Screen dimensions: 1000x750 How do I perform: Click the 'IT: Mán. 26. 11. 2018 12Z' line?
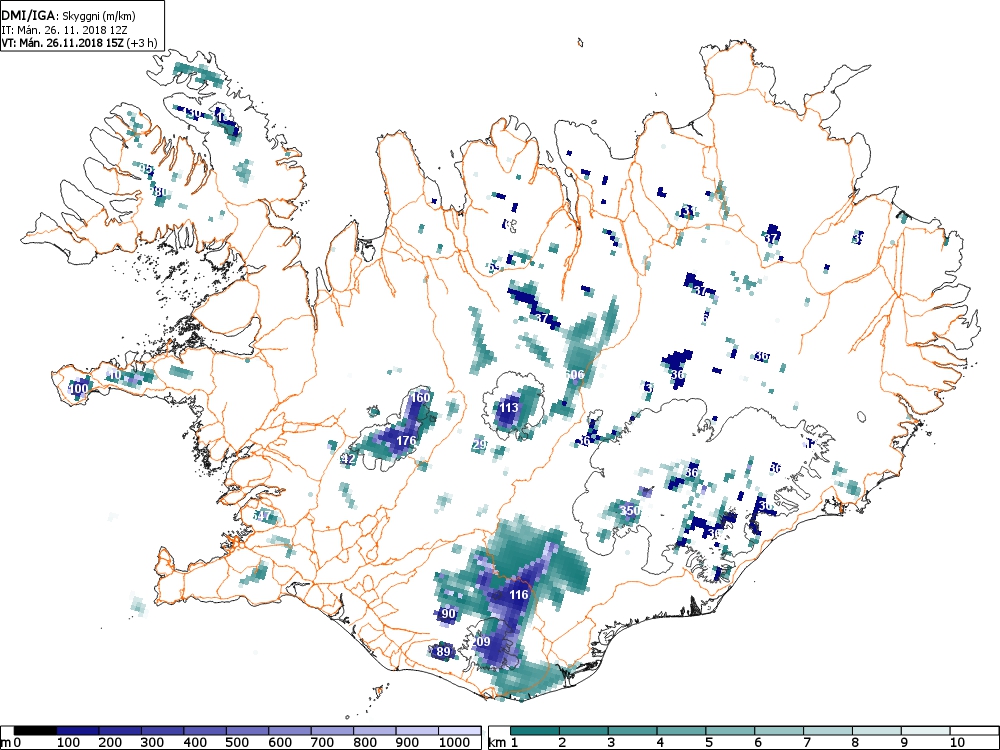click(64, 29)
